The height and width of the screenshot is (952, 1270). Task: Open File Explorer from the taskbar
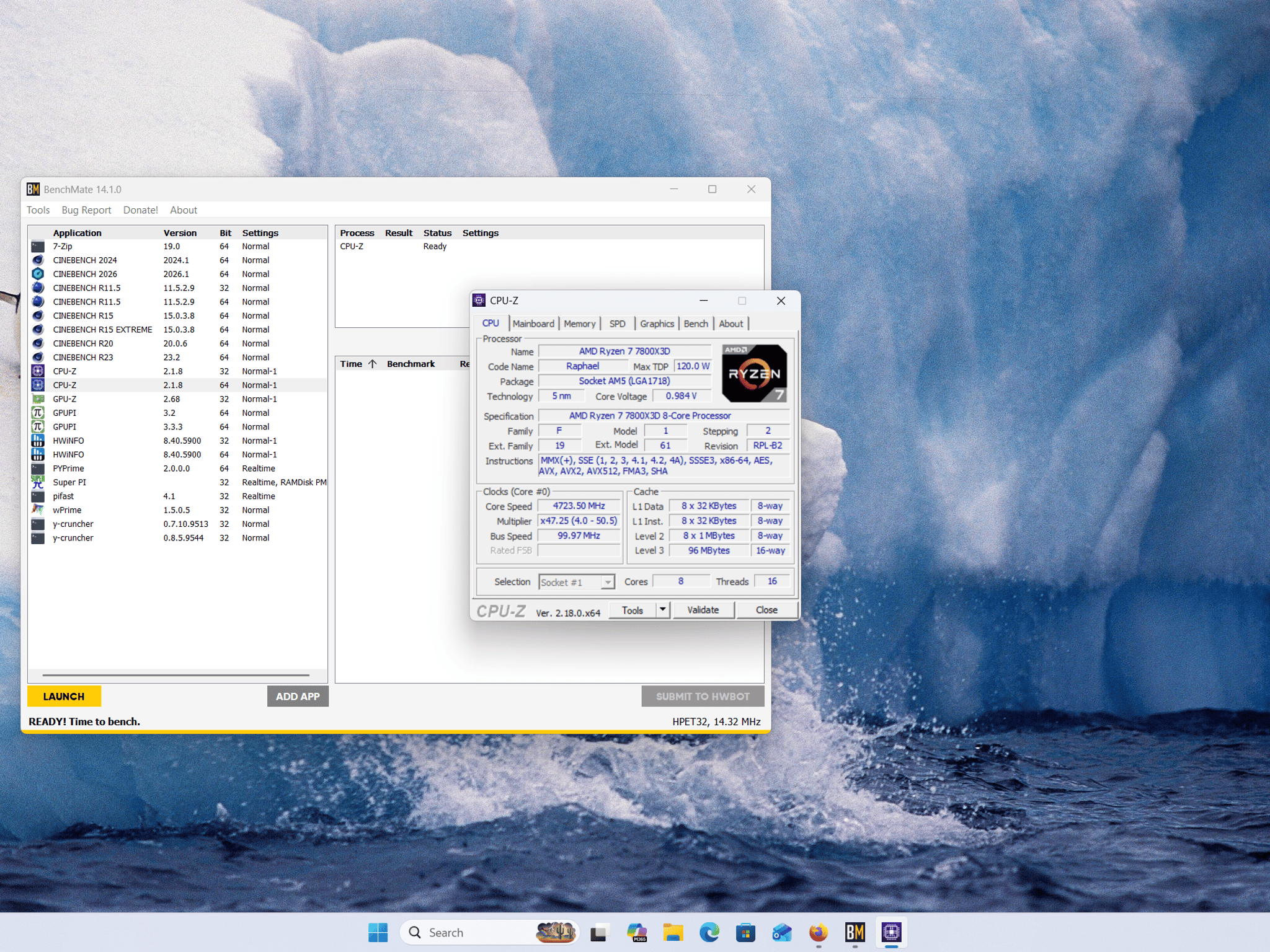pyautogui.click(x=673, y=932)
